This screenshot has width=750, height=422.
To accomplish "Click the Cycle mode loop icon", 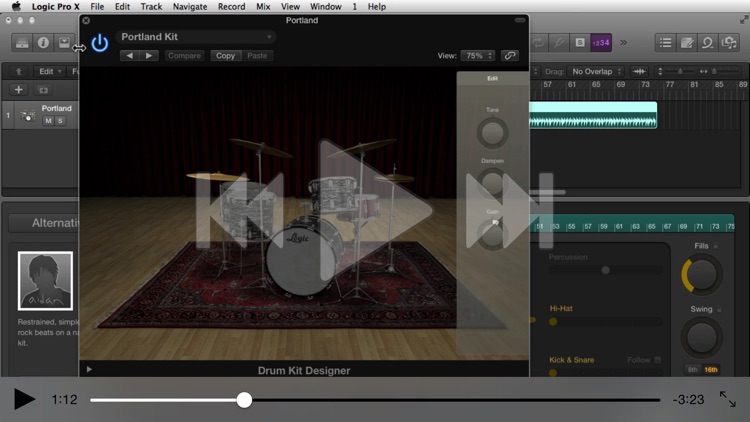I will 538,43.
